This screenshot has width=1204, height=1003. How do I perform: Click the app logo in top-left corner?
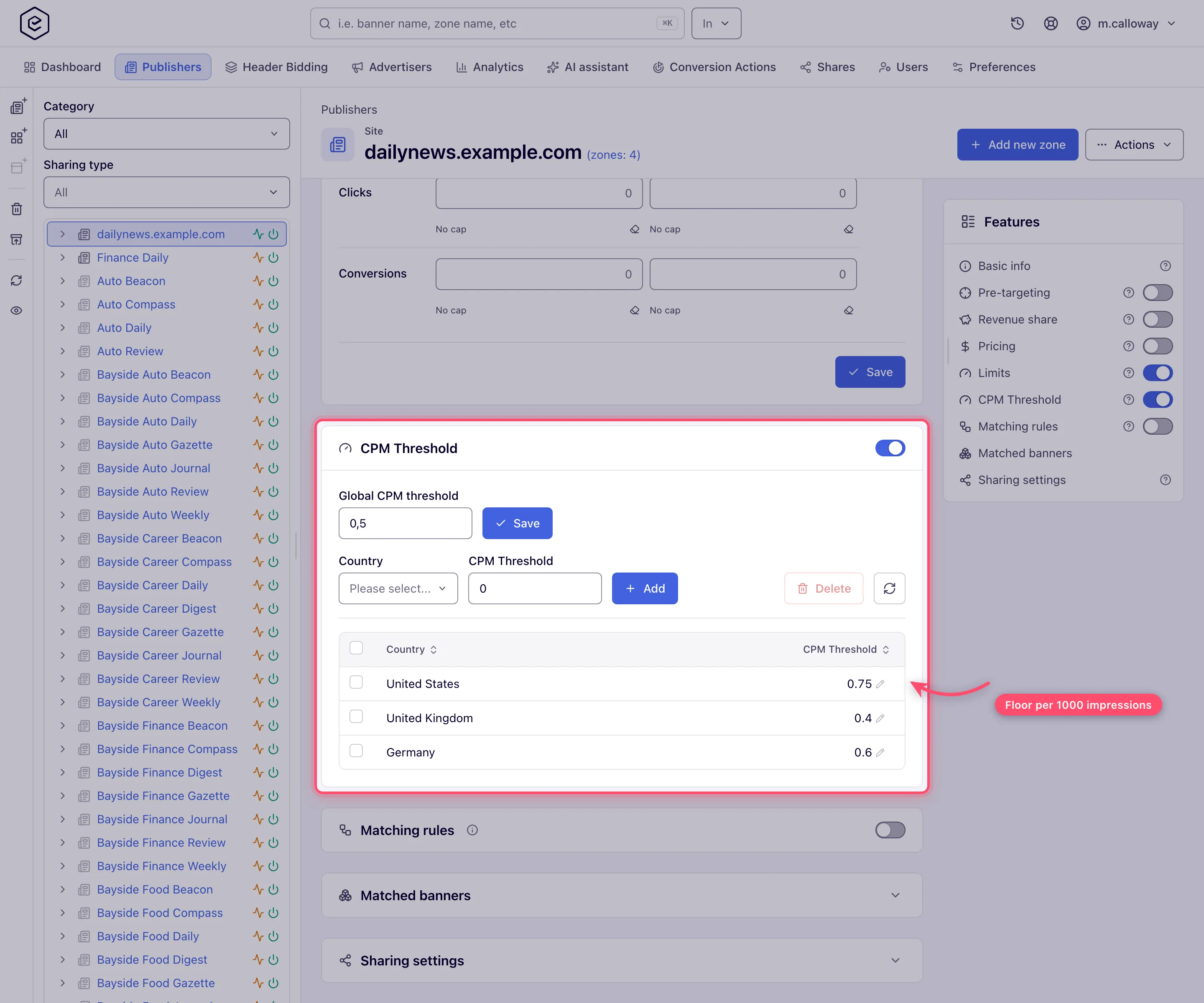34,23
